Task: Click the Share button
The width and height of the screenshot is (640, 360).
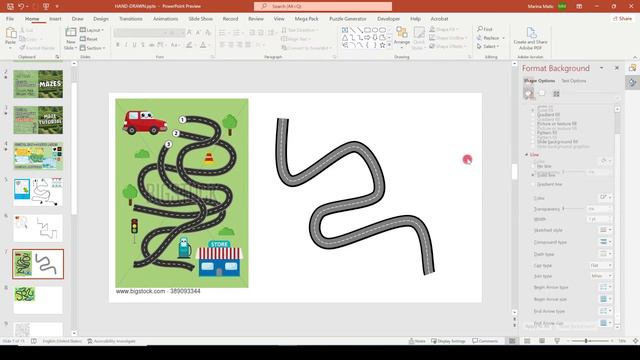Action: pyautogui.click(x=622, y=19)
